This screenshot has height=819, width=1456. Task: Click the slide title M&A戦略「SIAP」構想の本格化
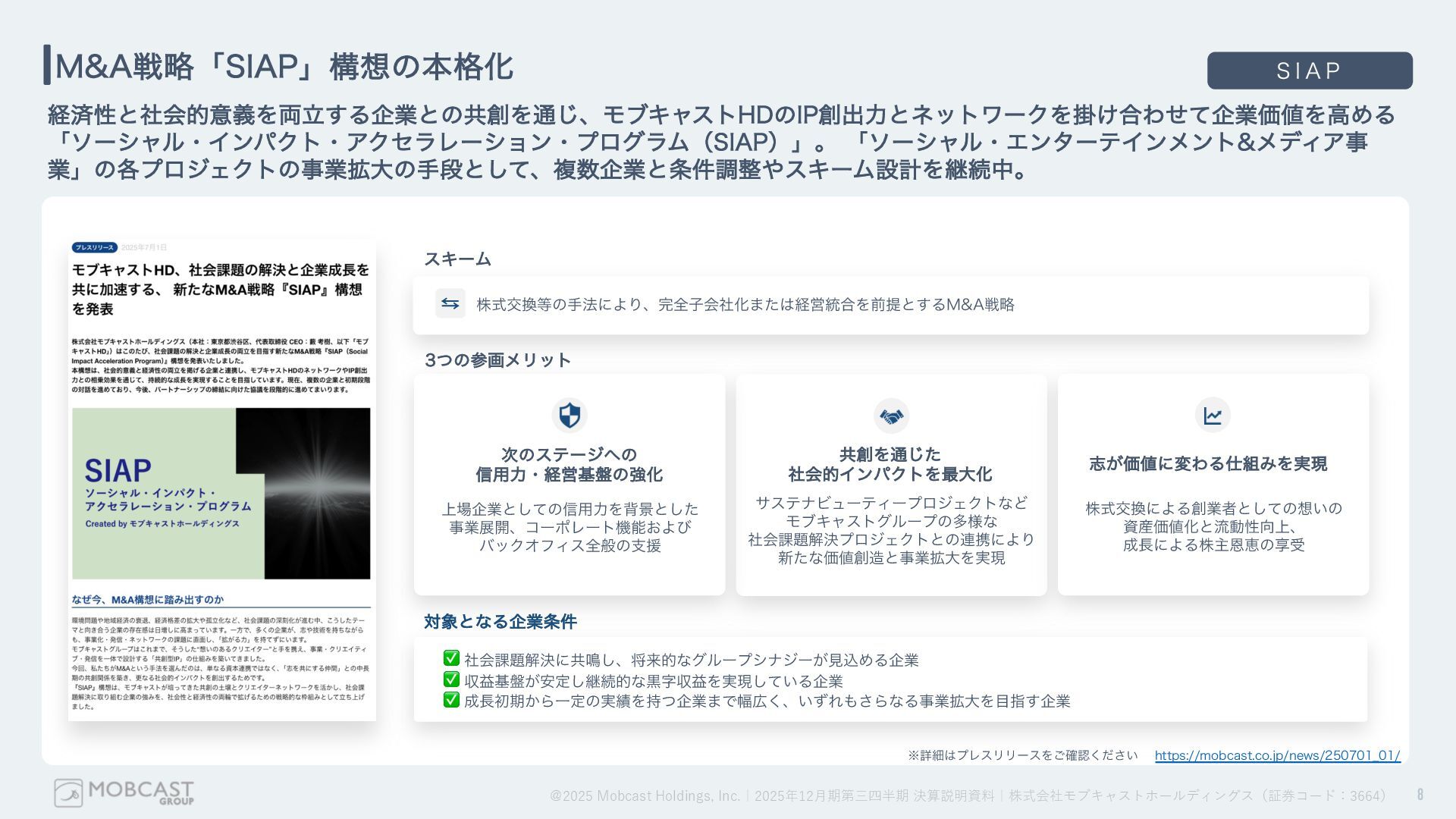[x=284, y=67]
